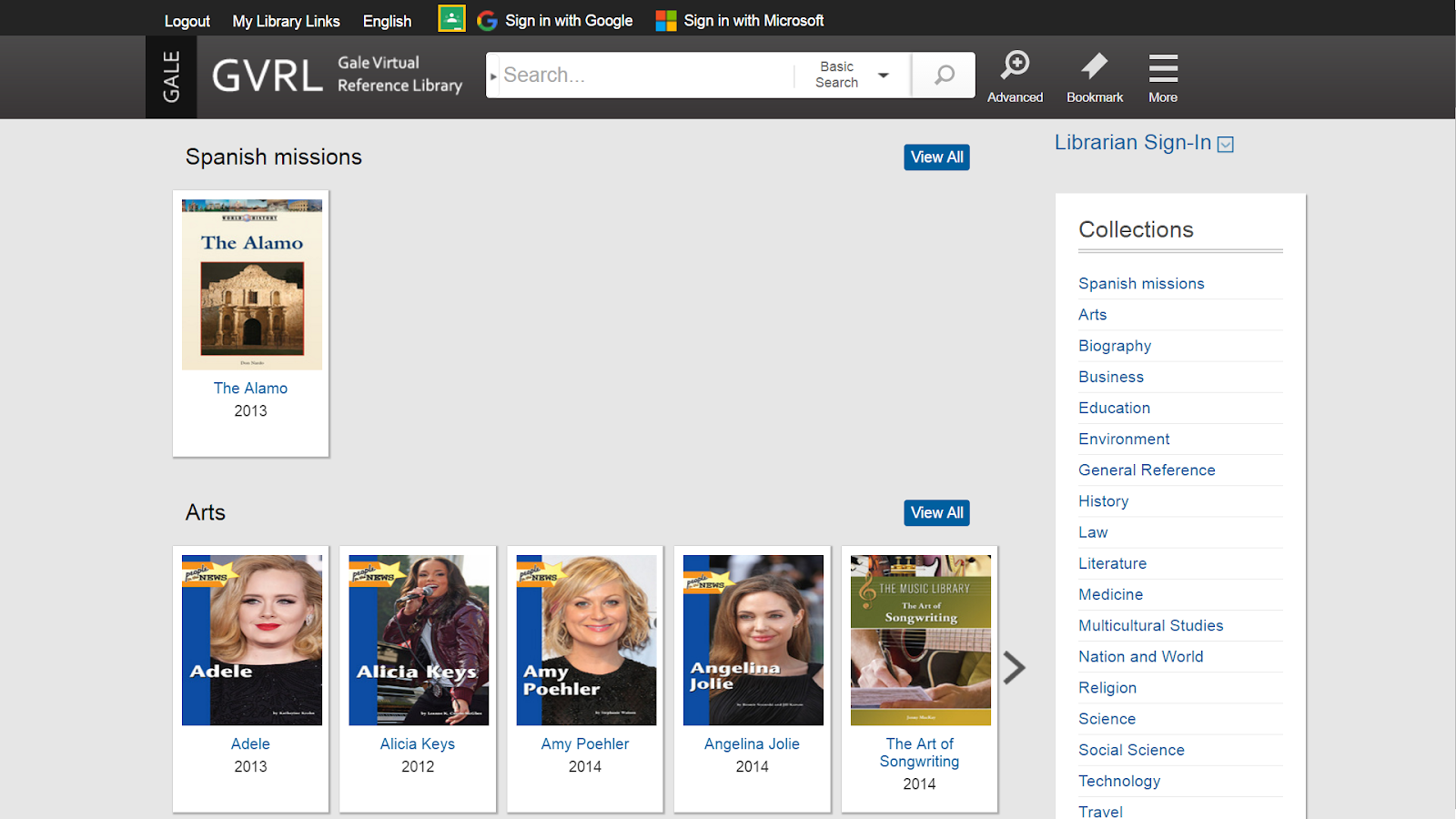Select Environment collection

pyautogui.click(x=1124, y=439)
